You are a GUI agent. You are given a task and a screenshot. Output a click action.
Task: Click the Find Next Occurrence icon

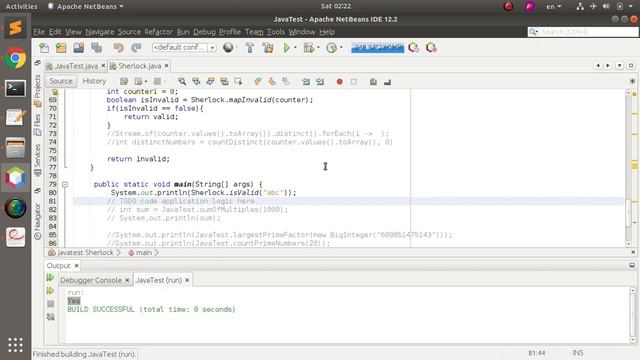210,82
